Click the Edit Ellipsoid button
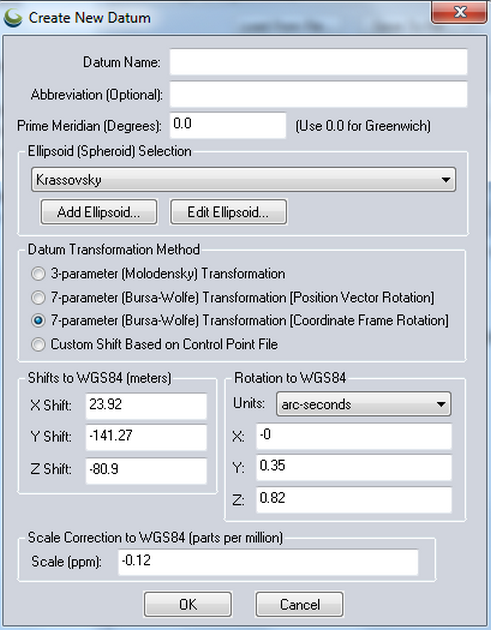 228,212
